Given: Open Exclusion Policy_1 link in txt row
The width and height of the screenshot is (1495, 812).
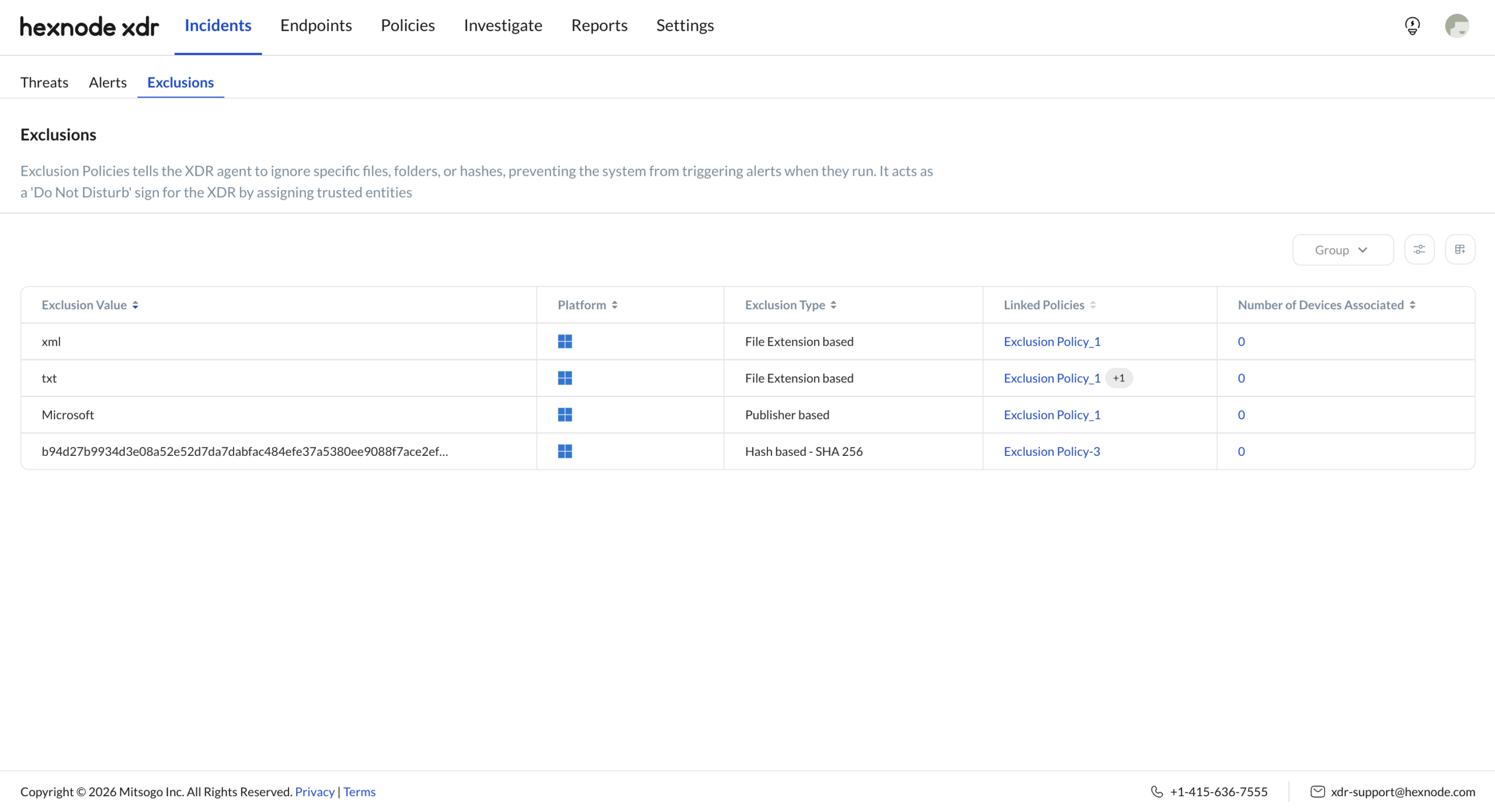Looking at the screenshot, I should 1052,378.
